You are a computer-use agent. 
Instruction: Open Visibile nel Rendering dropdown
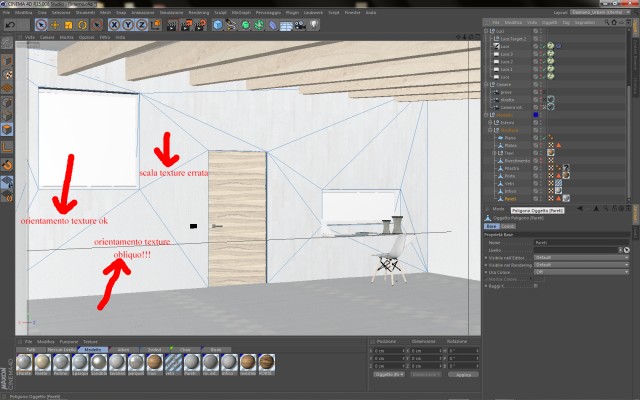click(x=581, y=265)
